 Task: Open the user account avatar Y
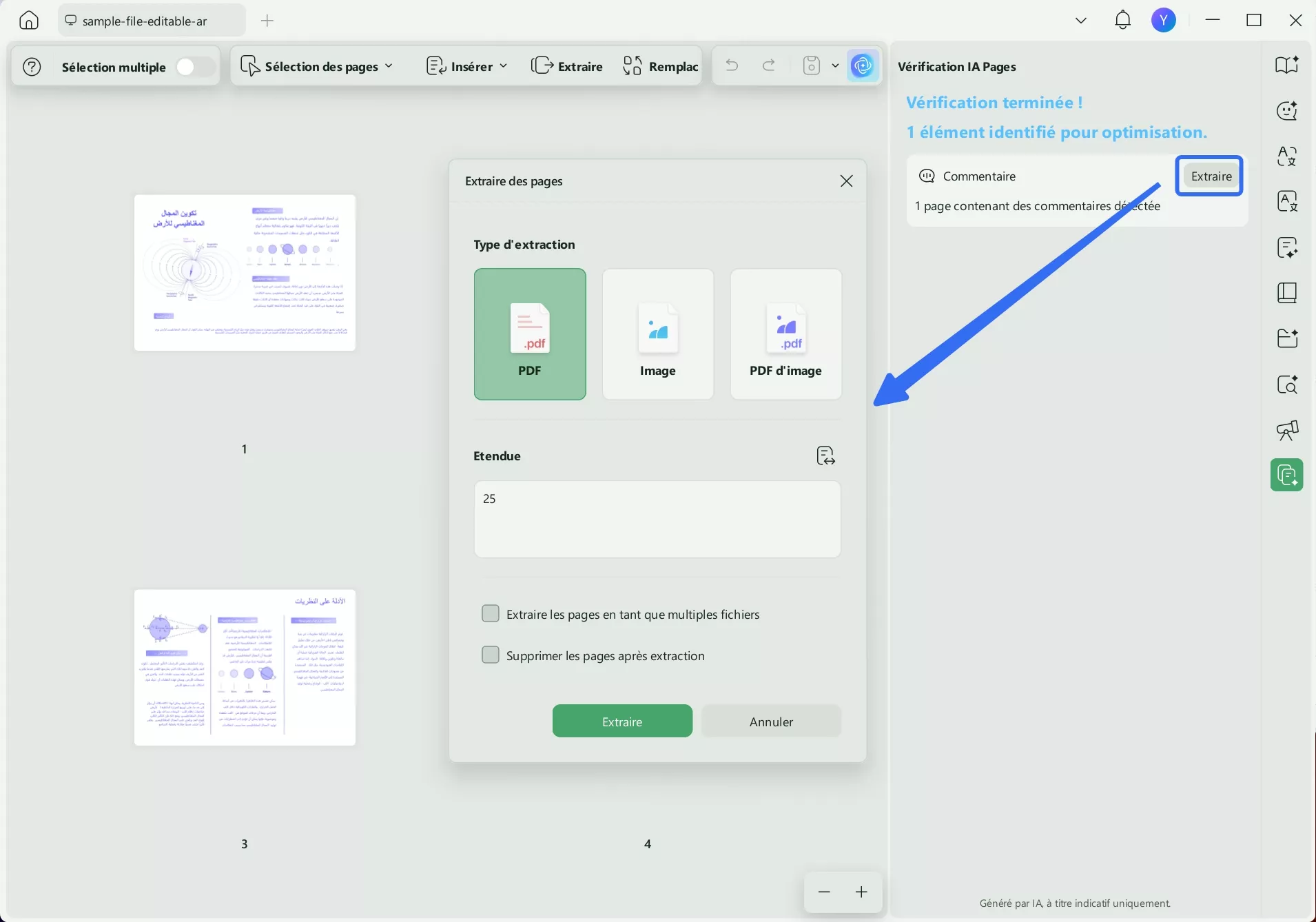click(x=1164, y=20)
